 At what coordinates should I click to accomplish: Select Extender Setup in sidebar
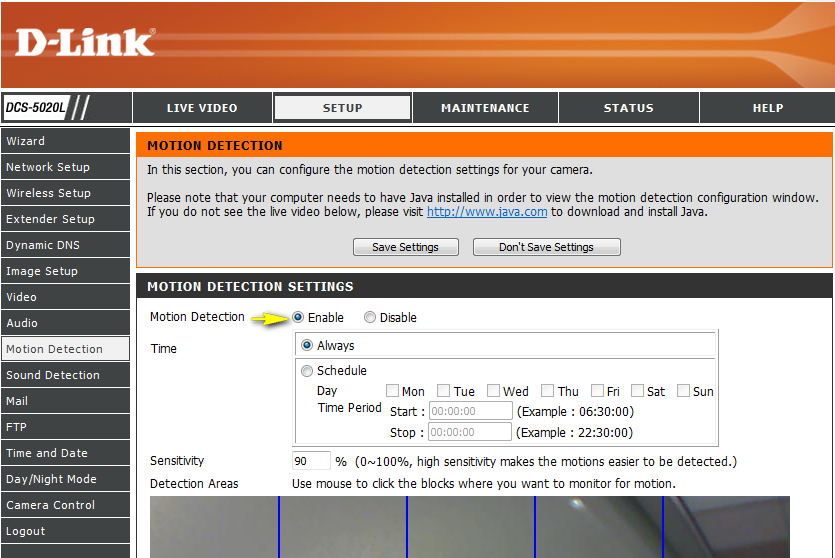pos(66,219)
